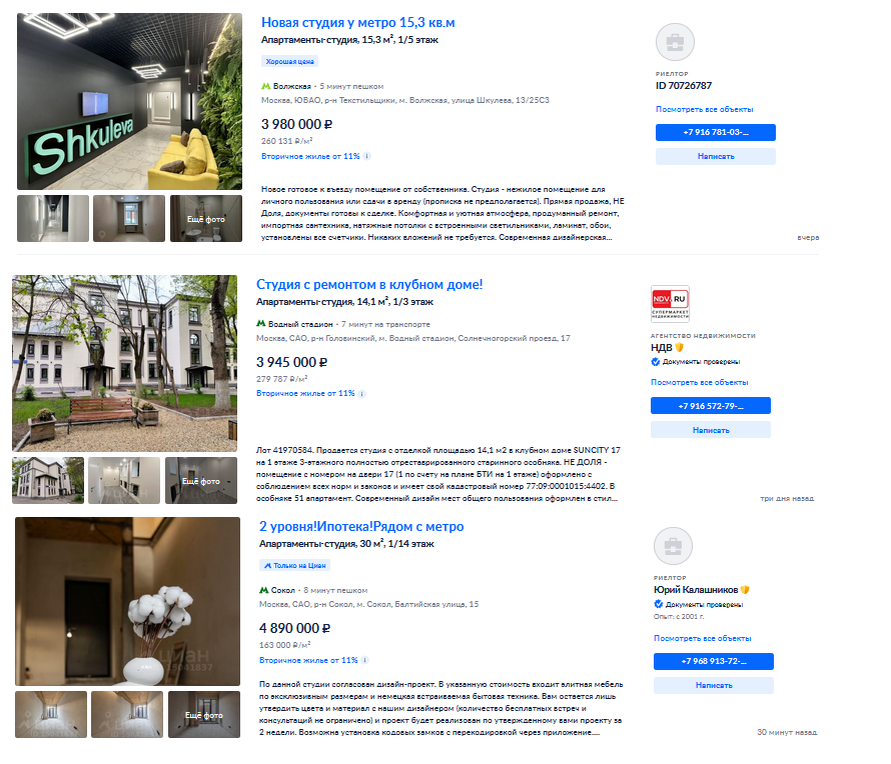Screen dimensions: 891x764
Task: Show phone number +7 968 913-72
Action: pos(714,661)
